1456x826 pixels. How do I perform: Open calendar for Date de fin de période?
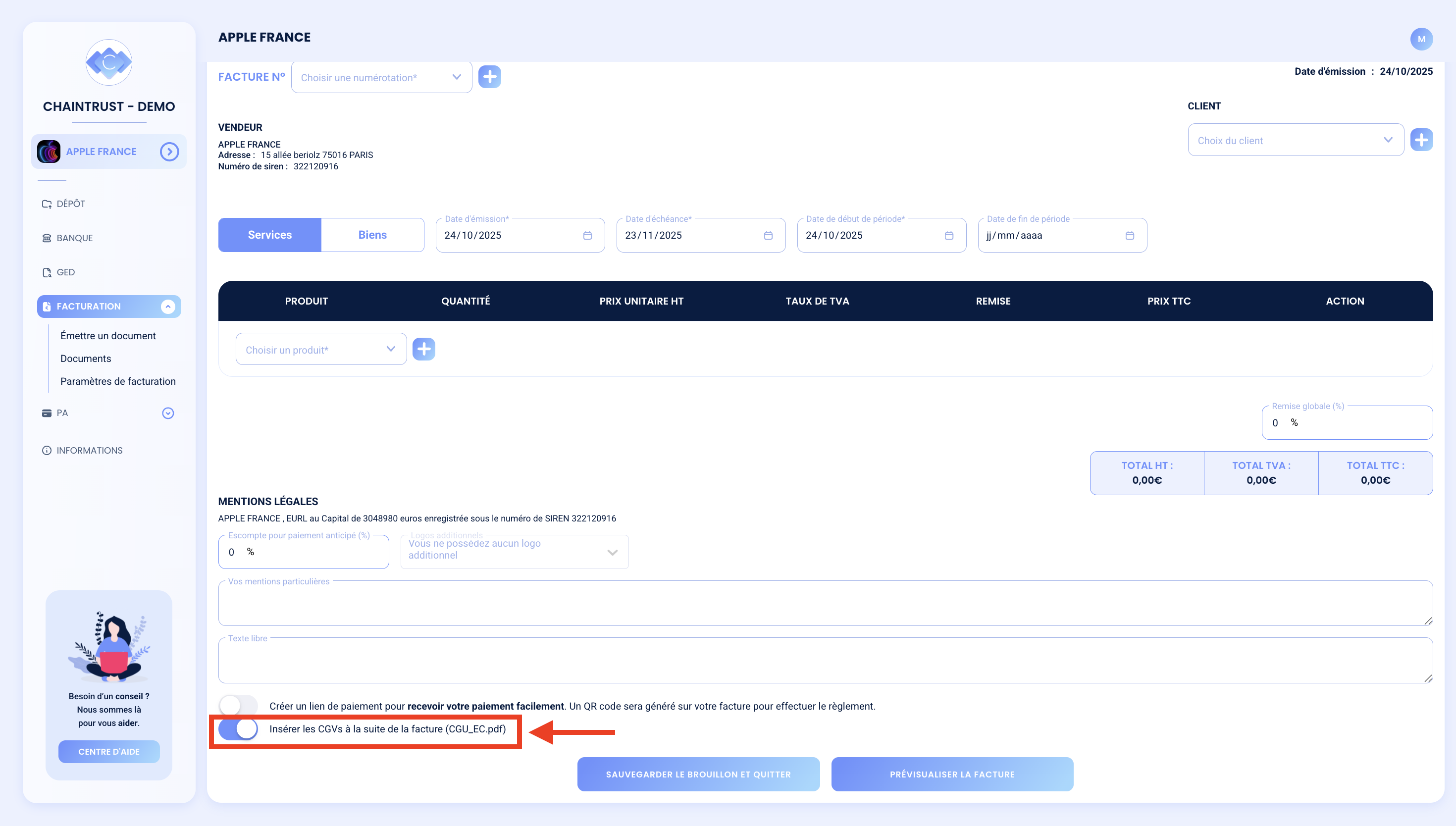(1129, 235)
